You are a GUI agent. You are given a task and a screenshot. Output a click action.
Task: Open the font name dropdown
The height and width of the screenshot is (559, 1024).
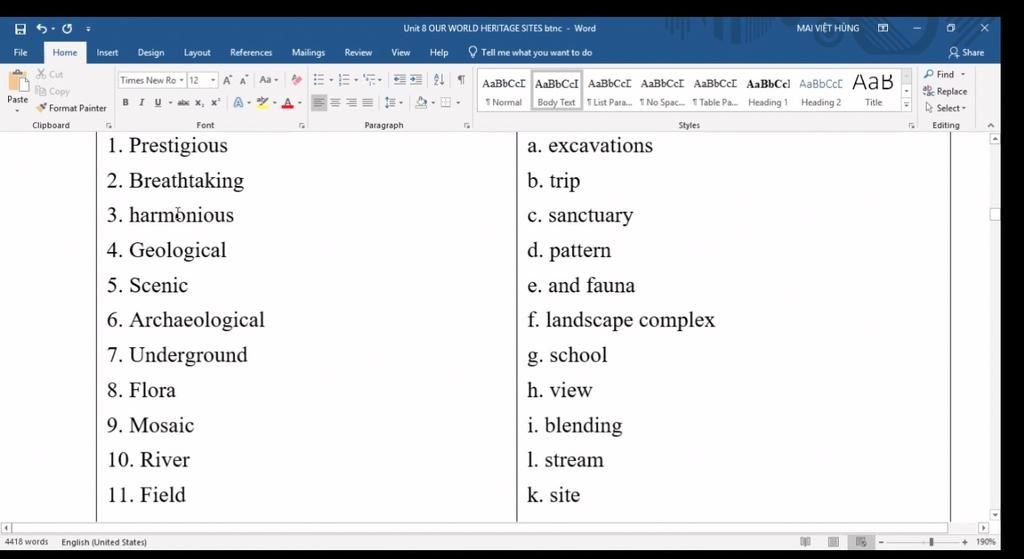coord(181,80)
